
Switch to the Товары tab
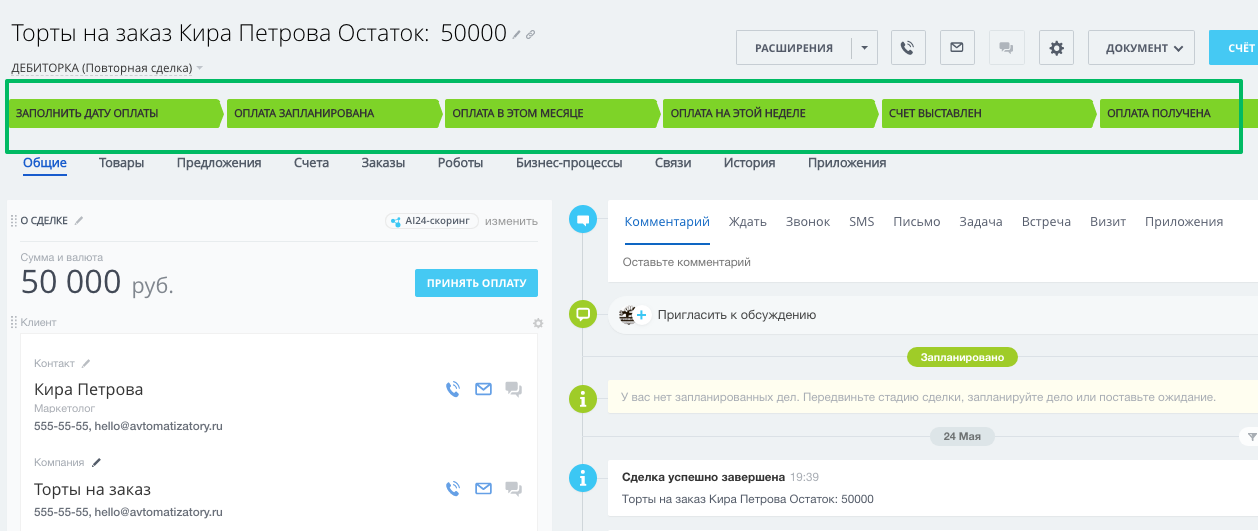click(x=121, y=163)
